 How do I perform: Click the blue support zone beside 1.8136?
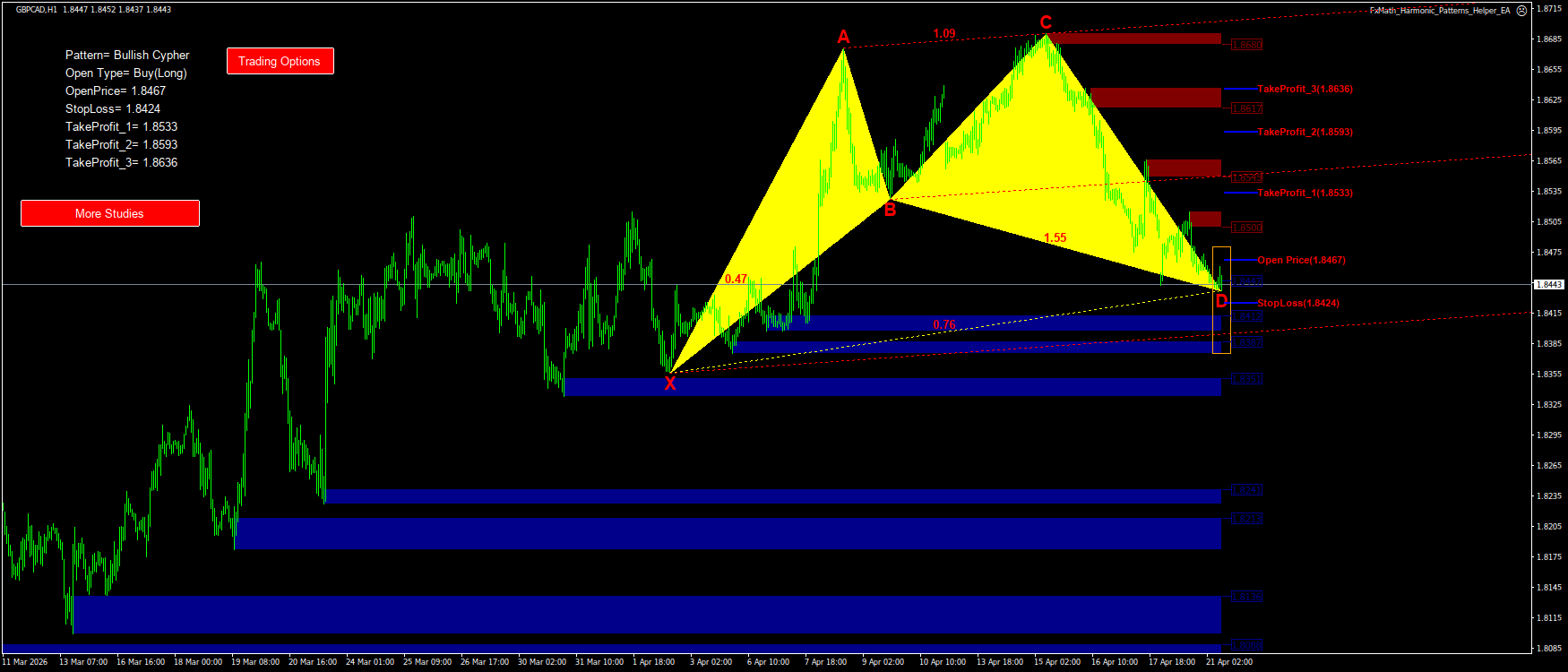pyautogui.click(x=647, y=615)
